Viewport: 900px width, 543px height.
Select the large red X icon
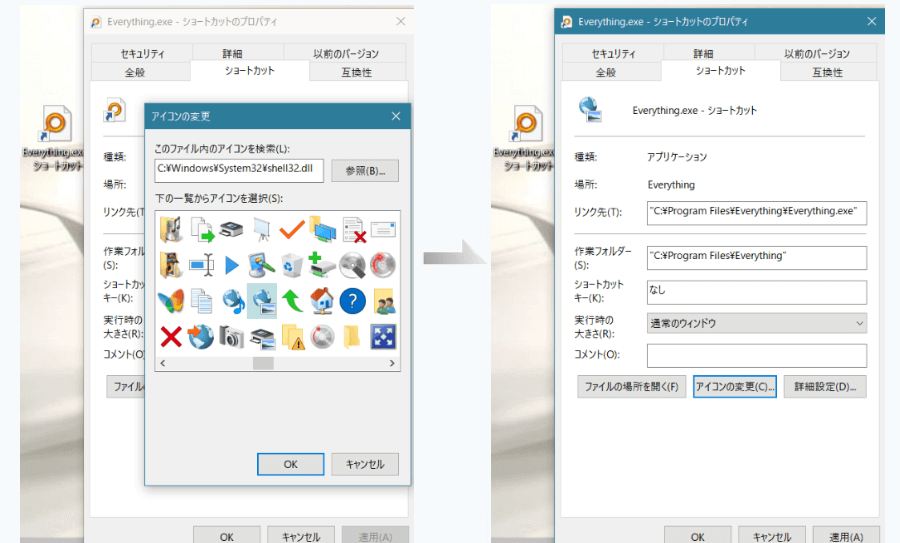pos(171,337)
